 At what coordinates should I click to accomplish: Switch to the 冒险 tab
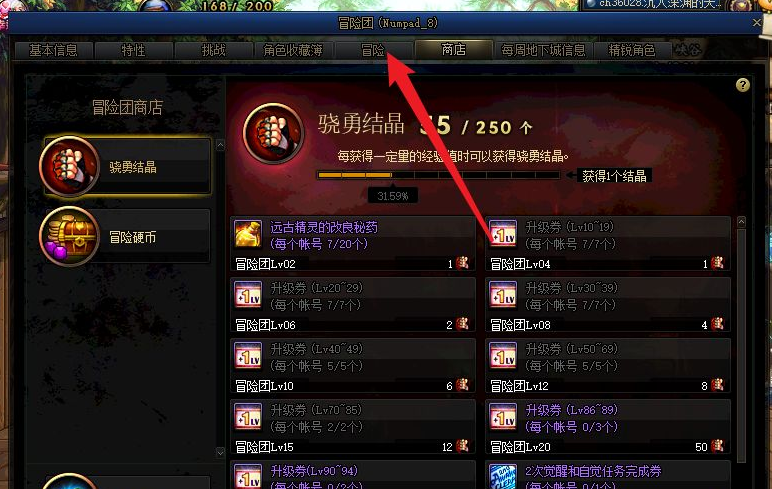point(373,50)
